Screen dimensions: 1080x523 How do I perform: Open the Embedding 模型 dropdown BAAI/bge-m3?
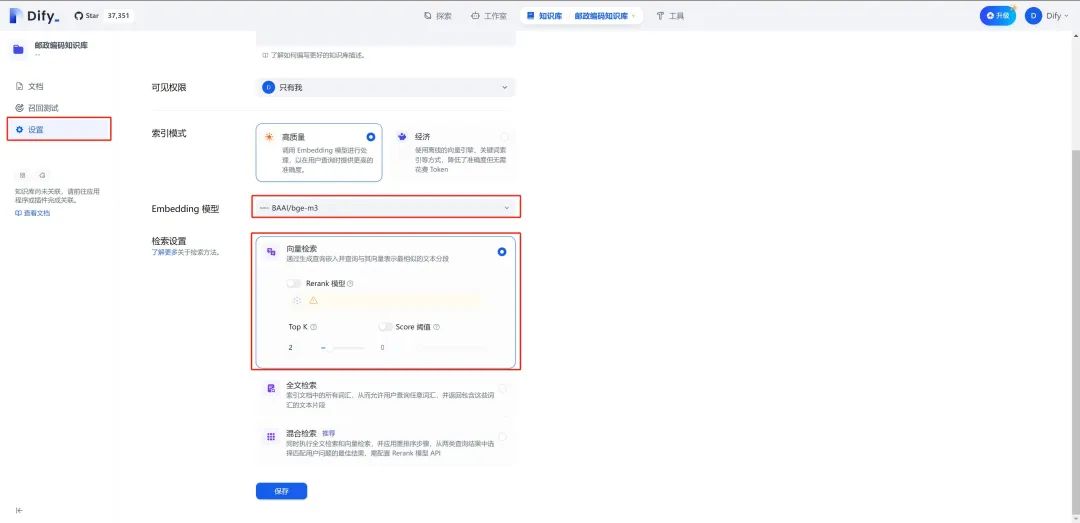click(x=386, y=207)
